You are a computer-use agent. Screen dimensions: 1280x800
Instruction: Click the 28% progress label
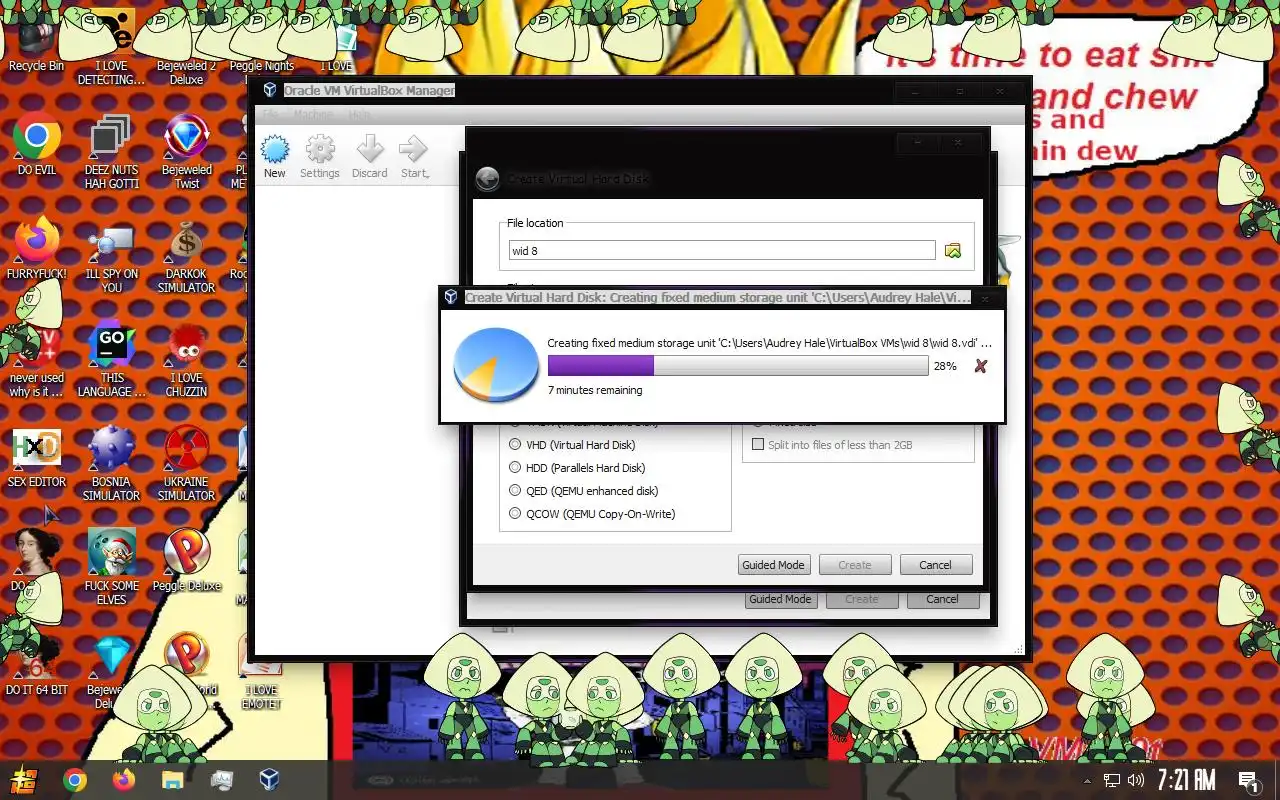945,366
